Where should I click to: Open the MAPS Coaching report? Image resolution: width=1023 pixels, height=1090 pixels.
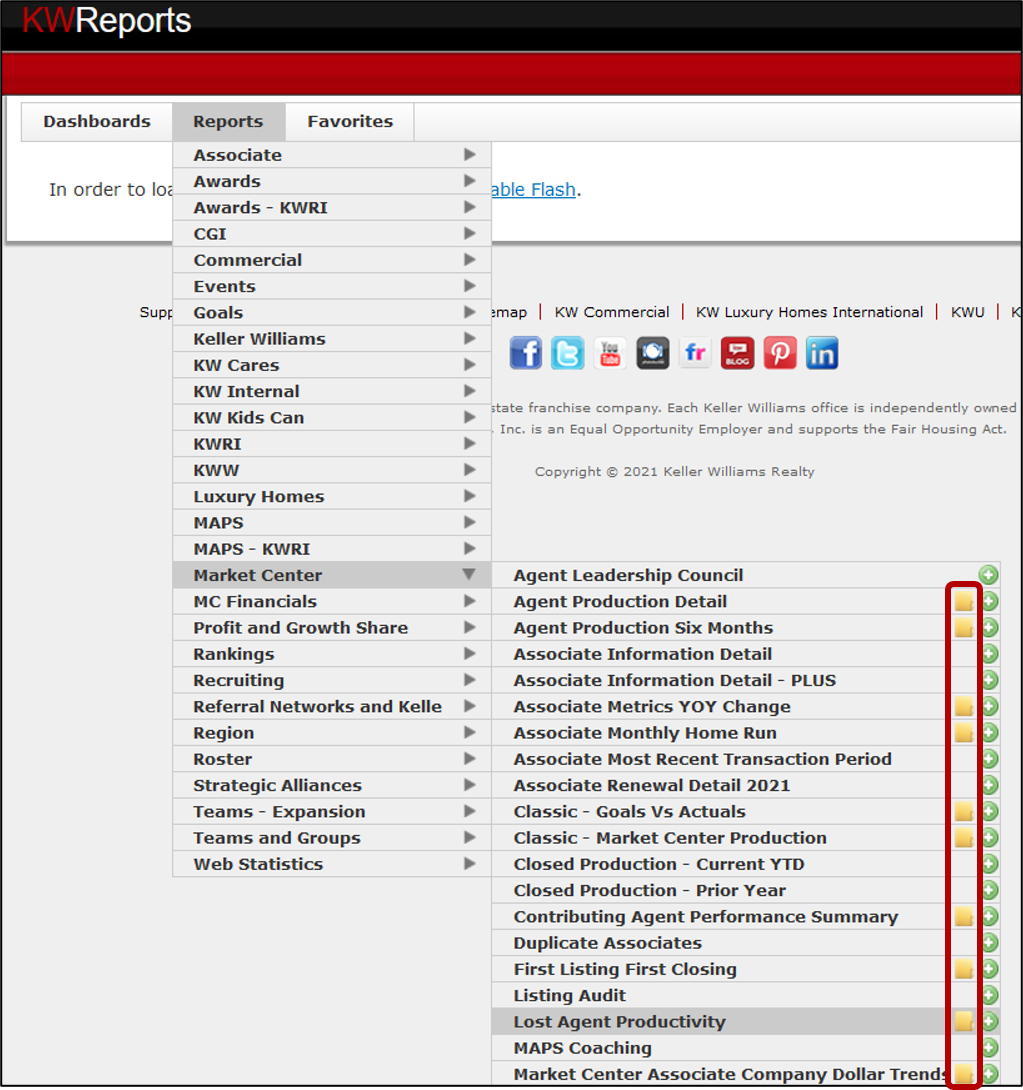click(582, 1048)
